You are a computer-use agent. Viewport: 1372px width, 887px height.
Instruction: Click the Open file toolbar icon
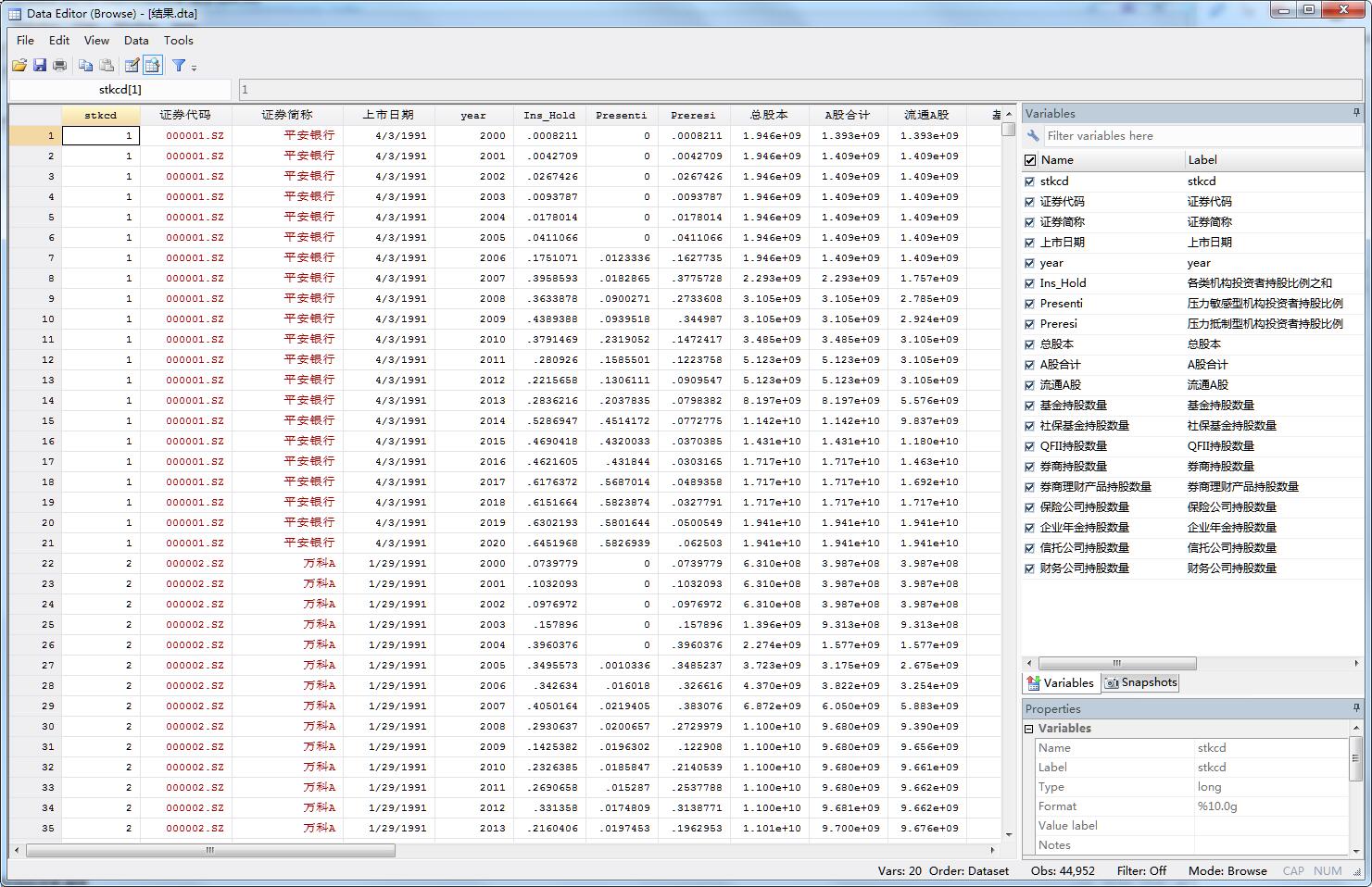(19, 65)
